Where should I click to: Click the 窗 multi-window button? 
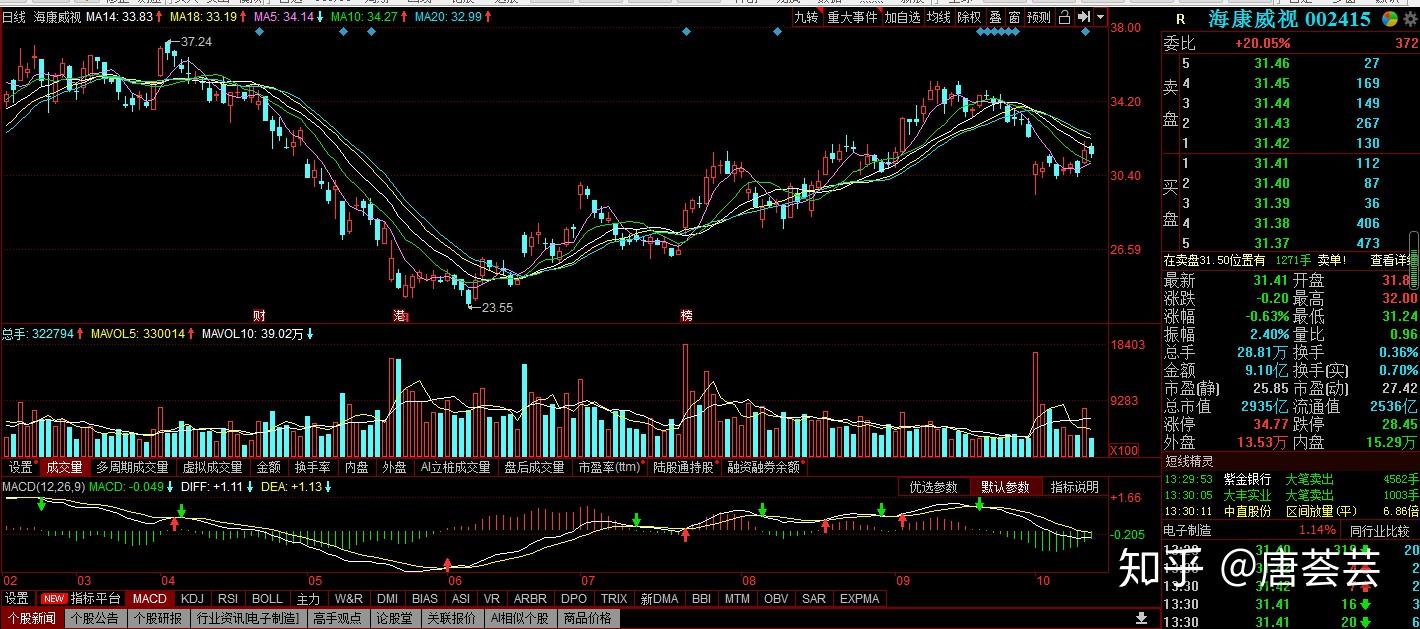tap(1014, 17)
